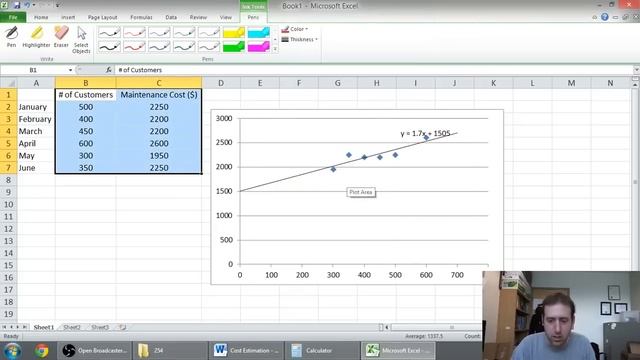
Task: Click the horizontal scrollbar left arrow
Action: (x=387, y=327)
